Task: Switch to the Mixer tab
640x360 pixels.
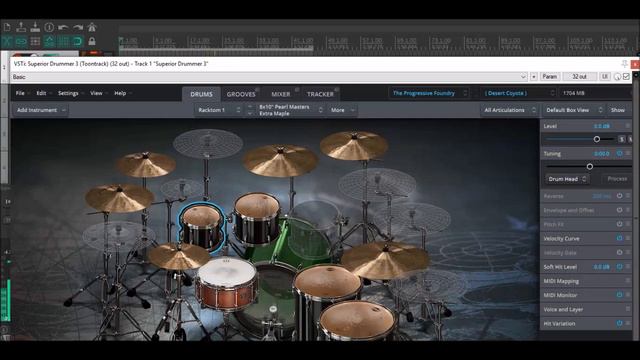Action: tap(281, 94)
